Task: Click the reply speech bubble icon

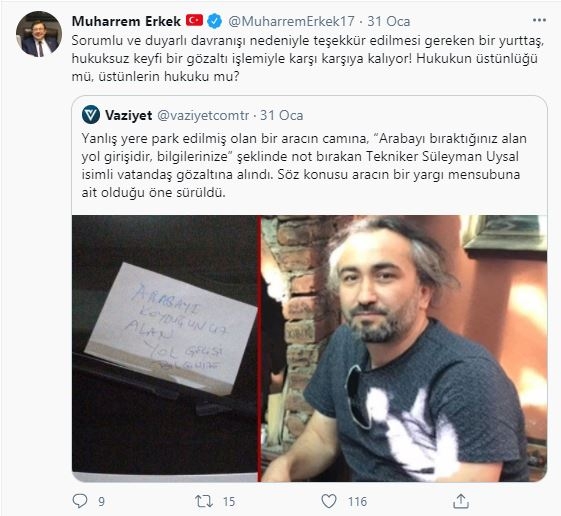Action: pos(79,501)
